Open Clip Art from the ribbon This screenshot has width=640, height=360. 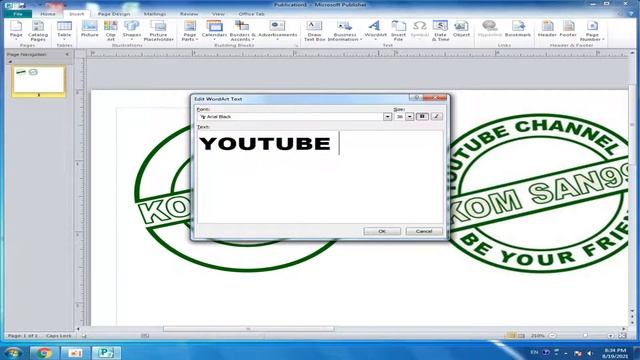tap(111, 31)
